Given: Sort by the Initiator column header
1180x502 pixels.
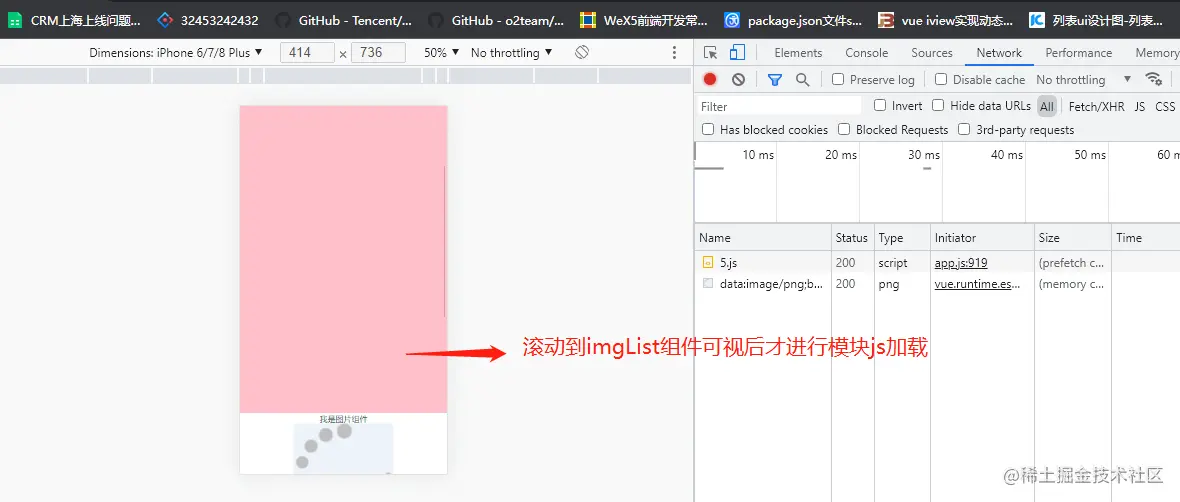Looking at the screenshot, I should (983, 237).
